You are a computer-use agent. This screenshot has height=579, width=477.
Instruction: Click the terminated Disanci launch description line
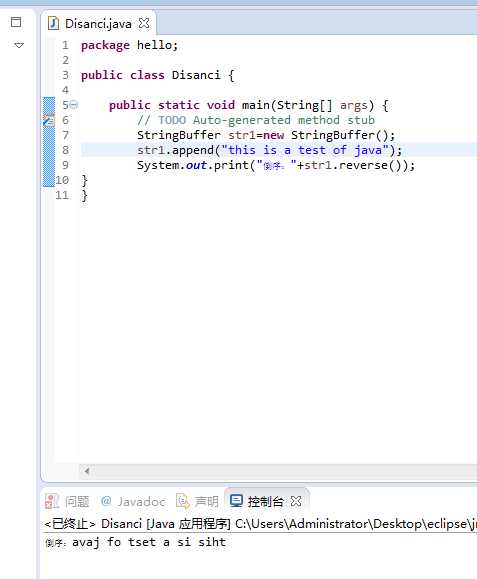click(x=260, y=524)
